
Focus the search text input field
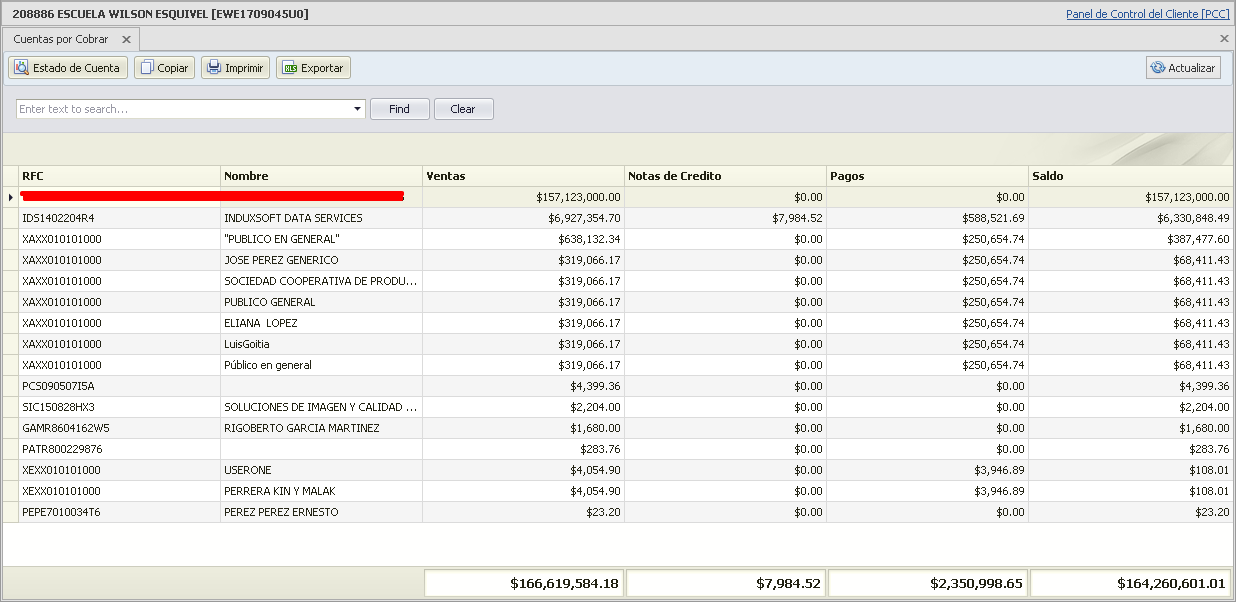(x=185, y=109)
